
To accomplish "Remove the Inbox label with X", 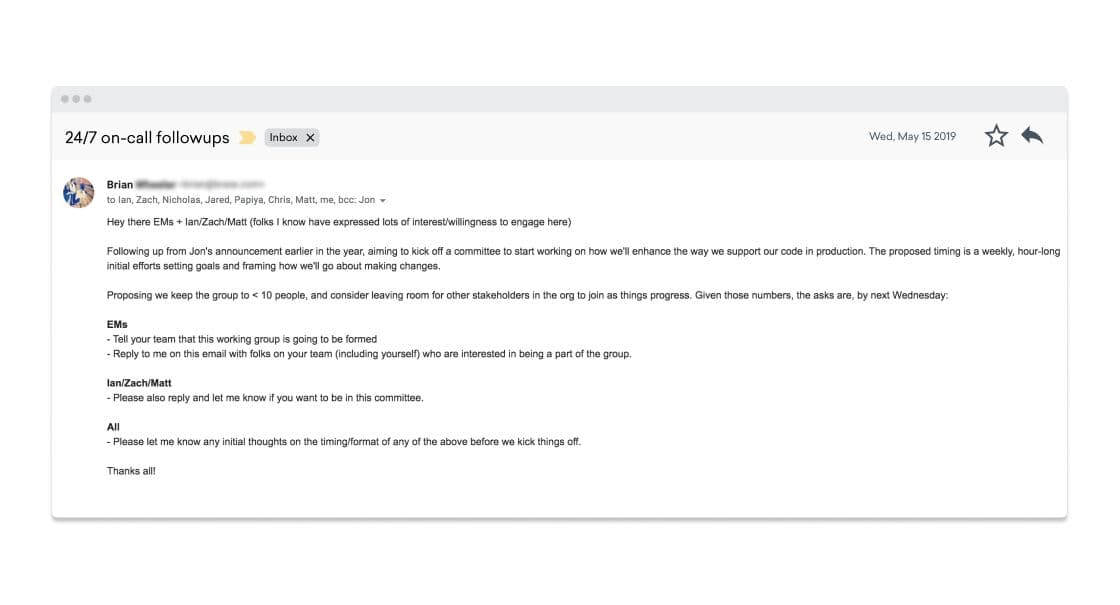I will pyautogui.click(x=310, y=138).
